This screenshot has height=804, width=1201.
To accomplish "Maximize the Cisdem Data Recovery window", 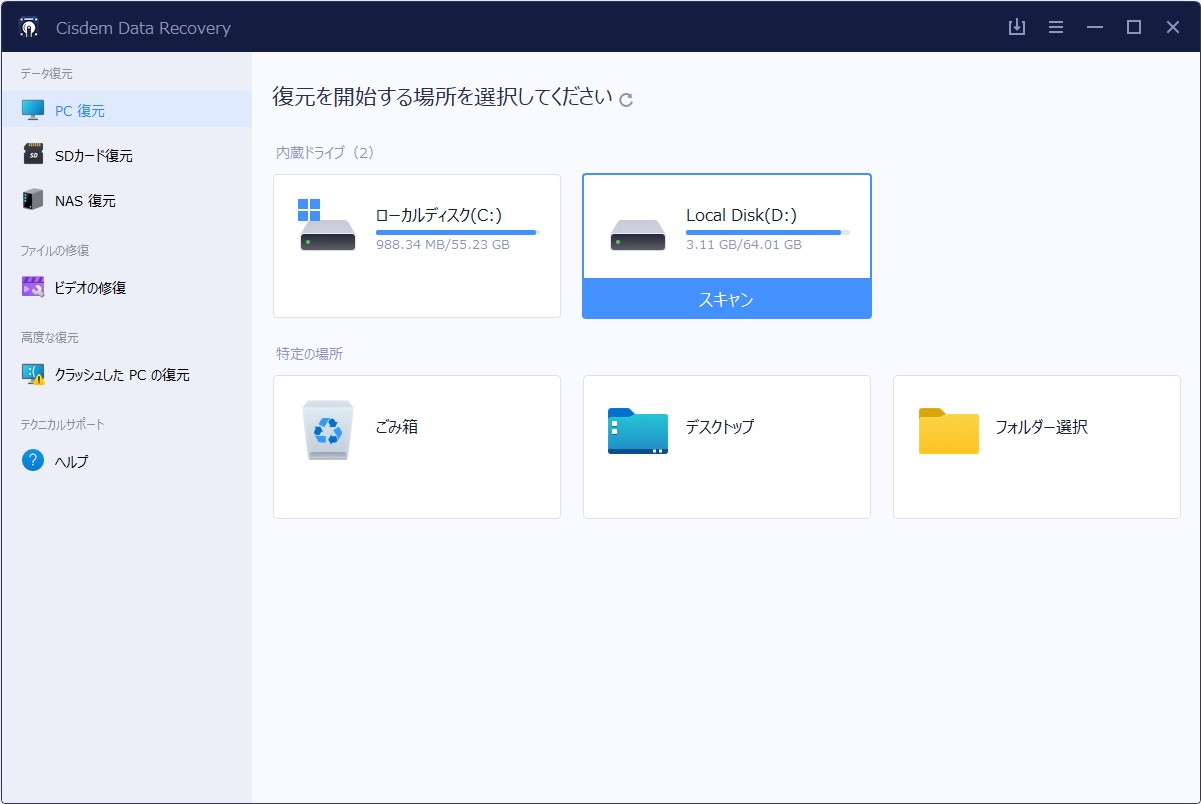I will pos(1134,27).
